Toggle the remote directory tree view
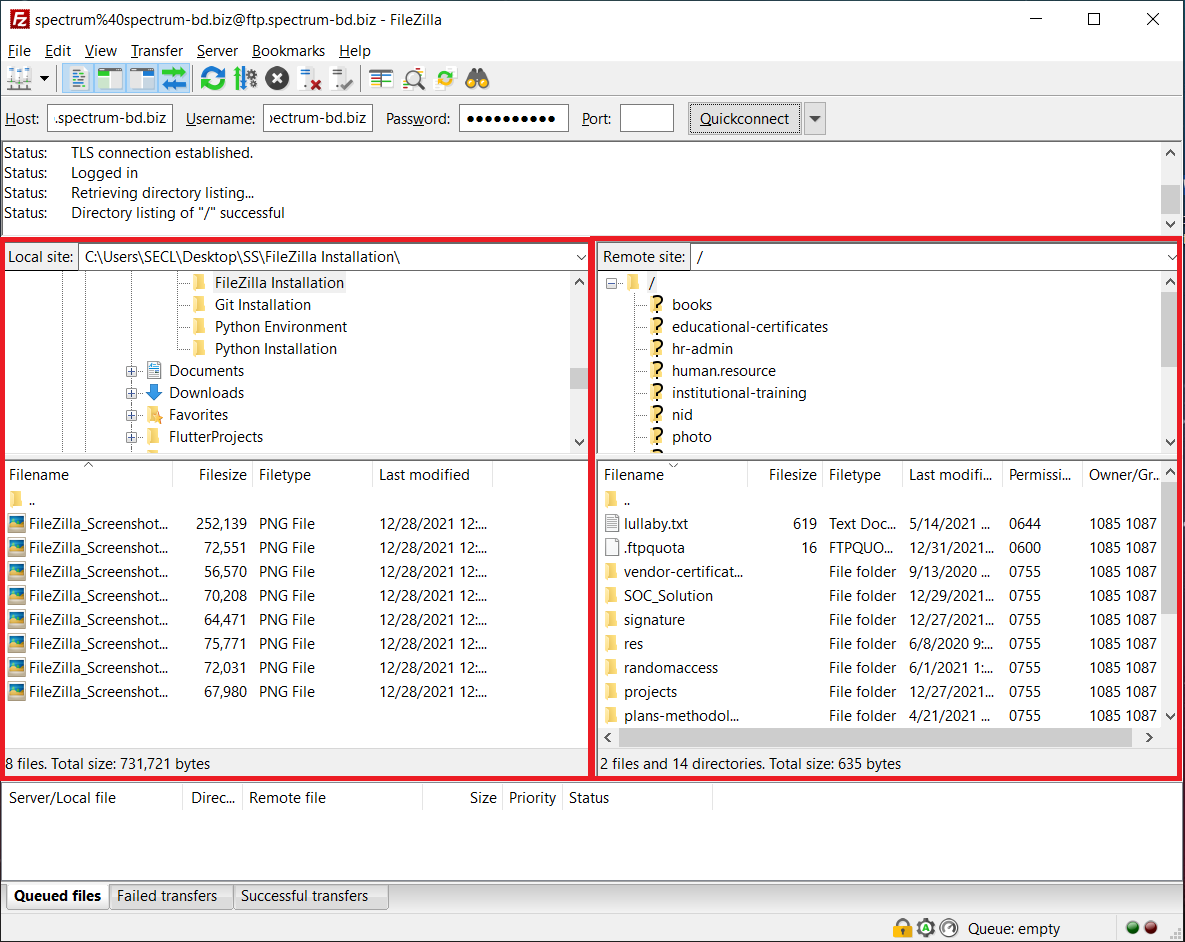1185x942 pixels. pos(141,79)
